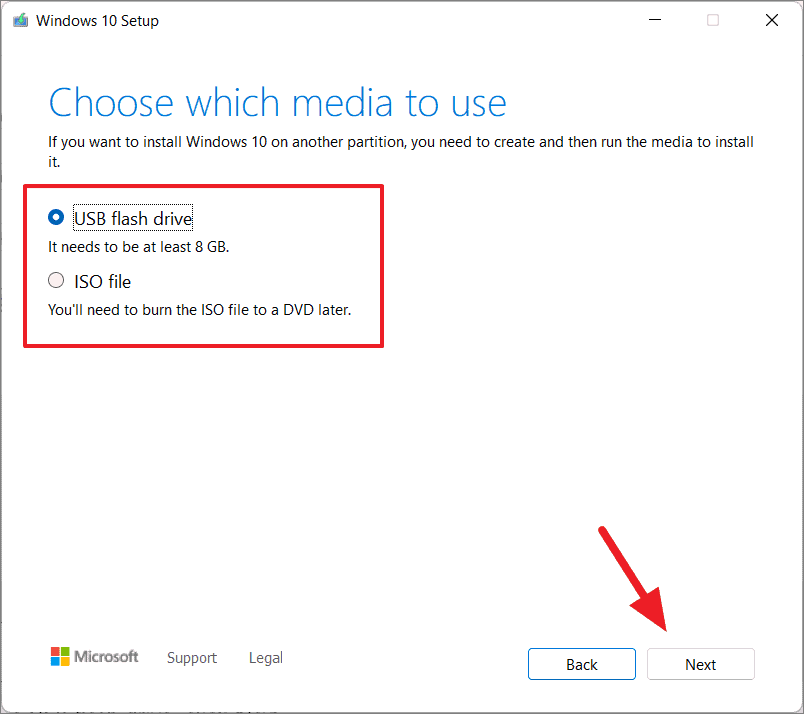804x714 pixels.
Task: Close the Windows 10 Setup window
Action: (772, 19)
